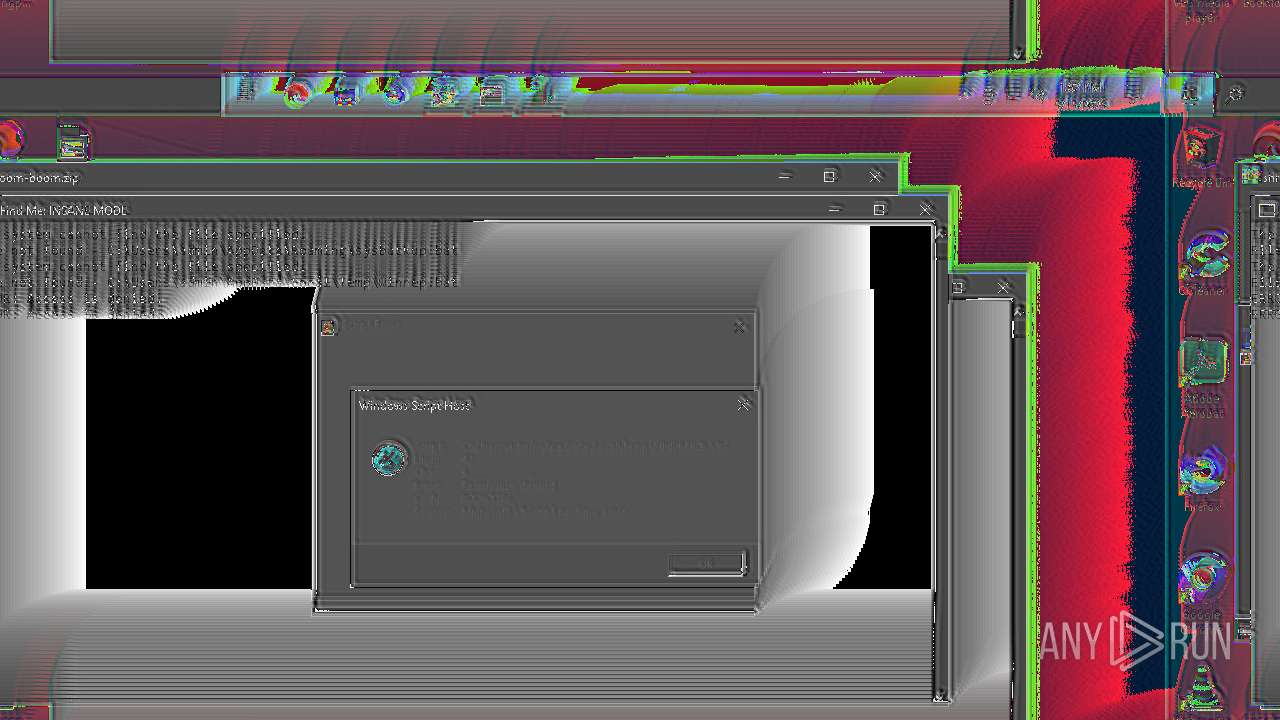Close the small window behind Find Me window

tap(1004, 288)
